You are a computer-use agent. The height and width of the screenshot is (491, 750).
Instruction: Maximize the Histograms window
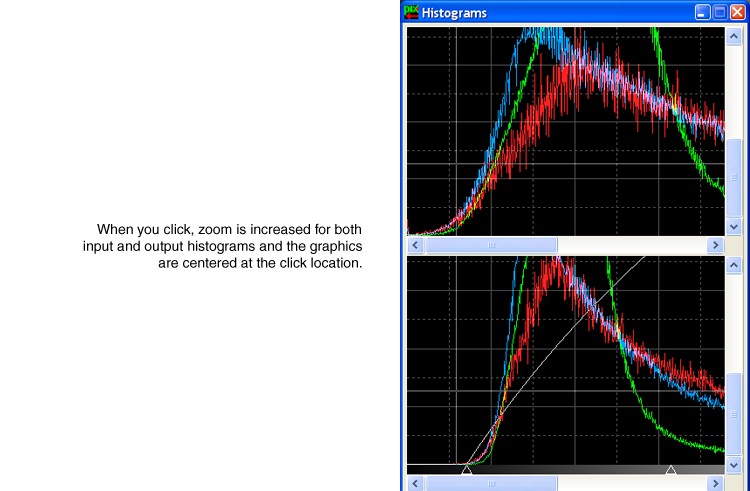tap(720, 12)
